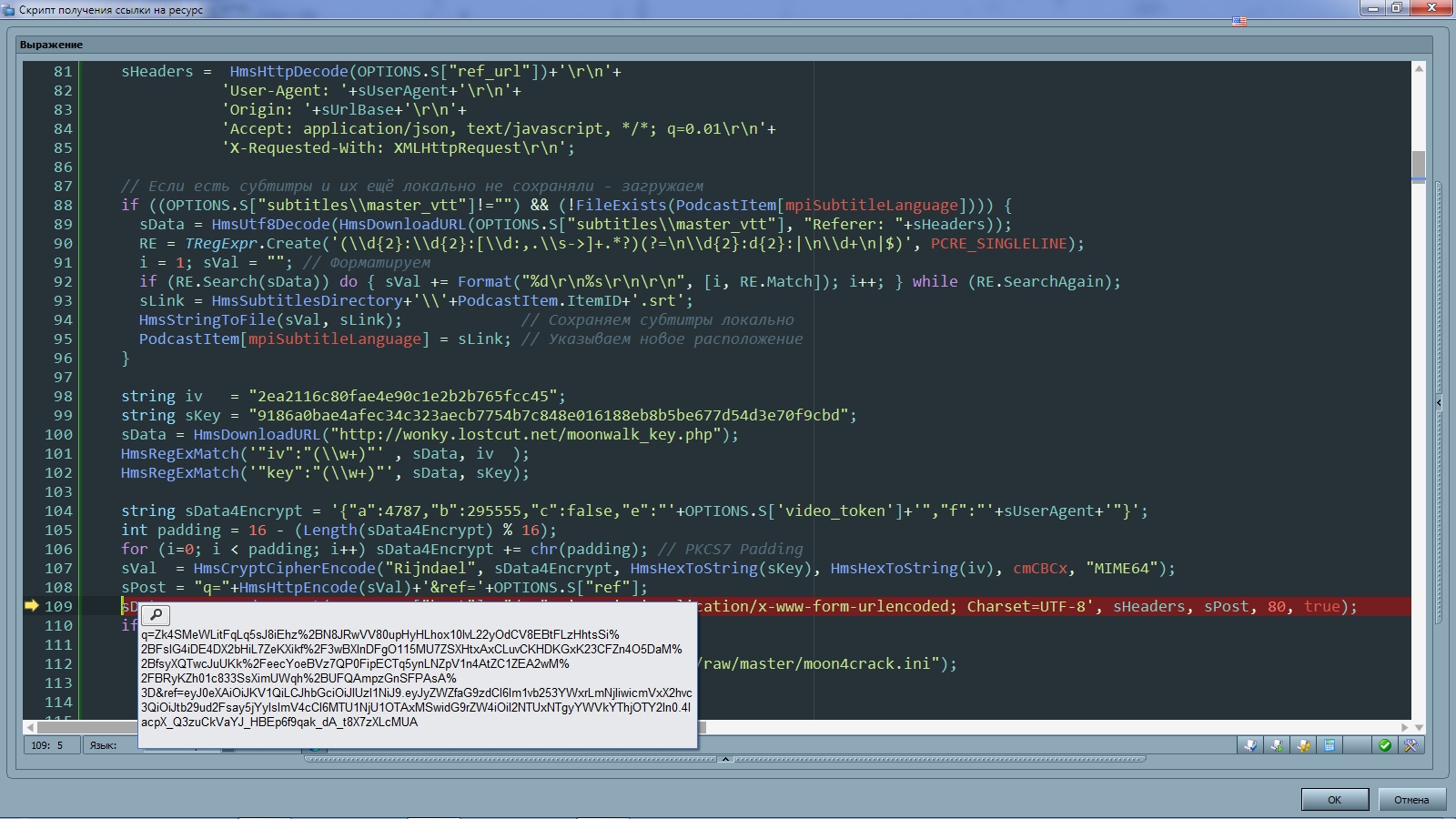Restore the window size via title bar
1456x819 pixels.
click(1396, 8)
